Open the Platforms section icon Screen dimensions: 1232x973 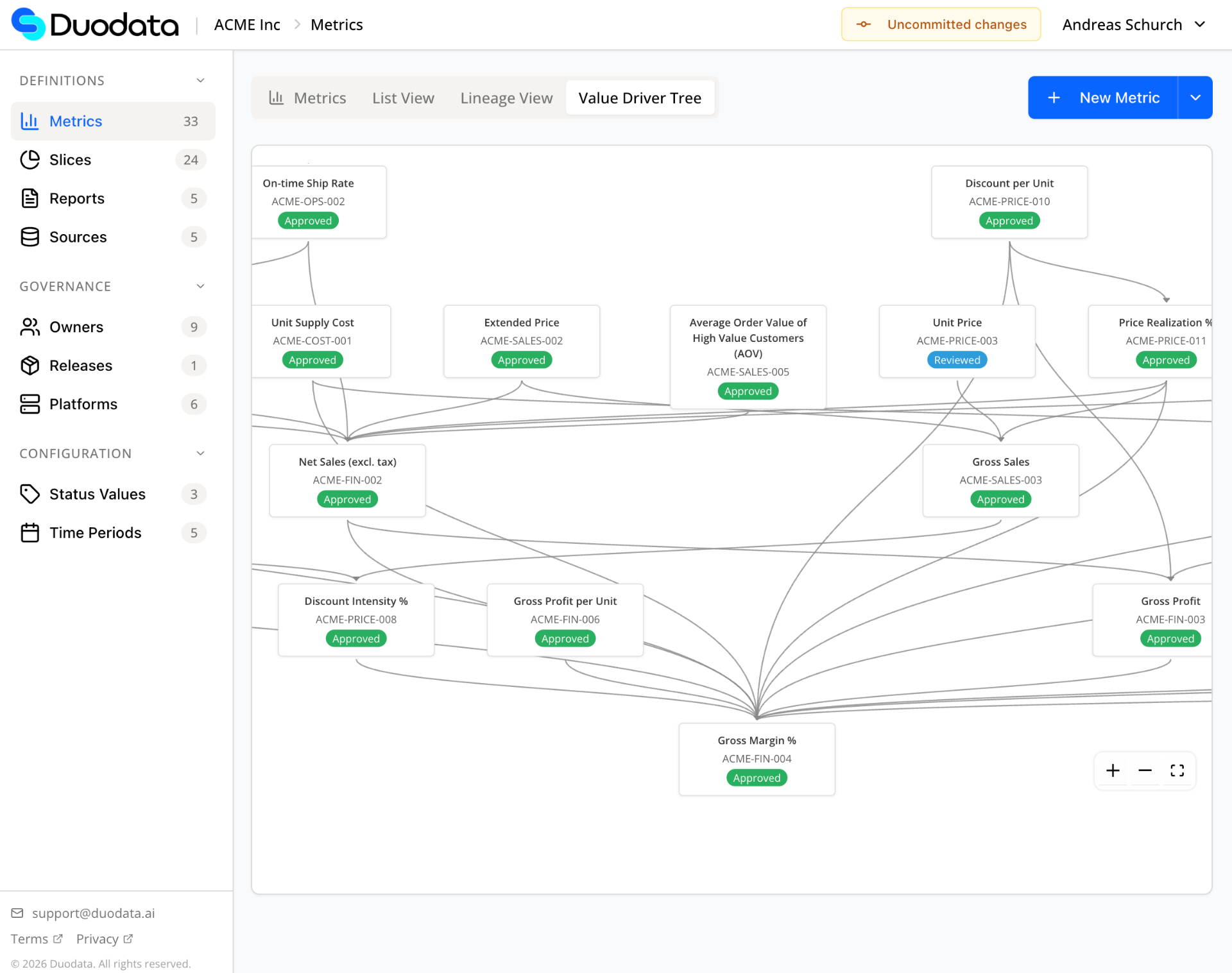[x=30, y=403]
